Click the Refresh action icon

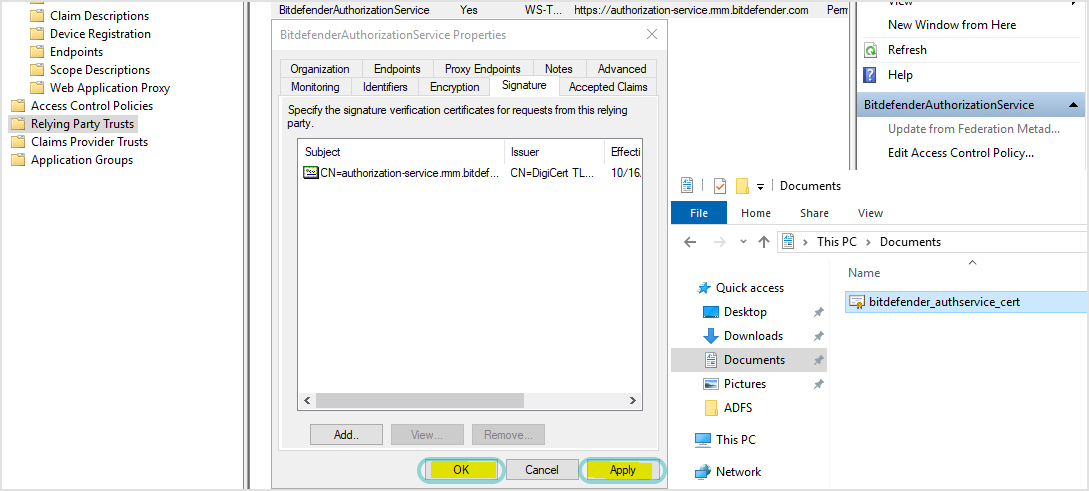pos(870,50)
